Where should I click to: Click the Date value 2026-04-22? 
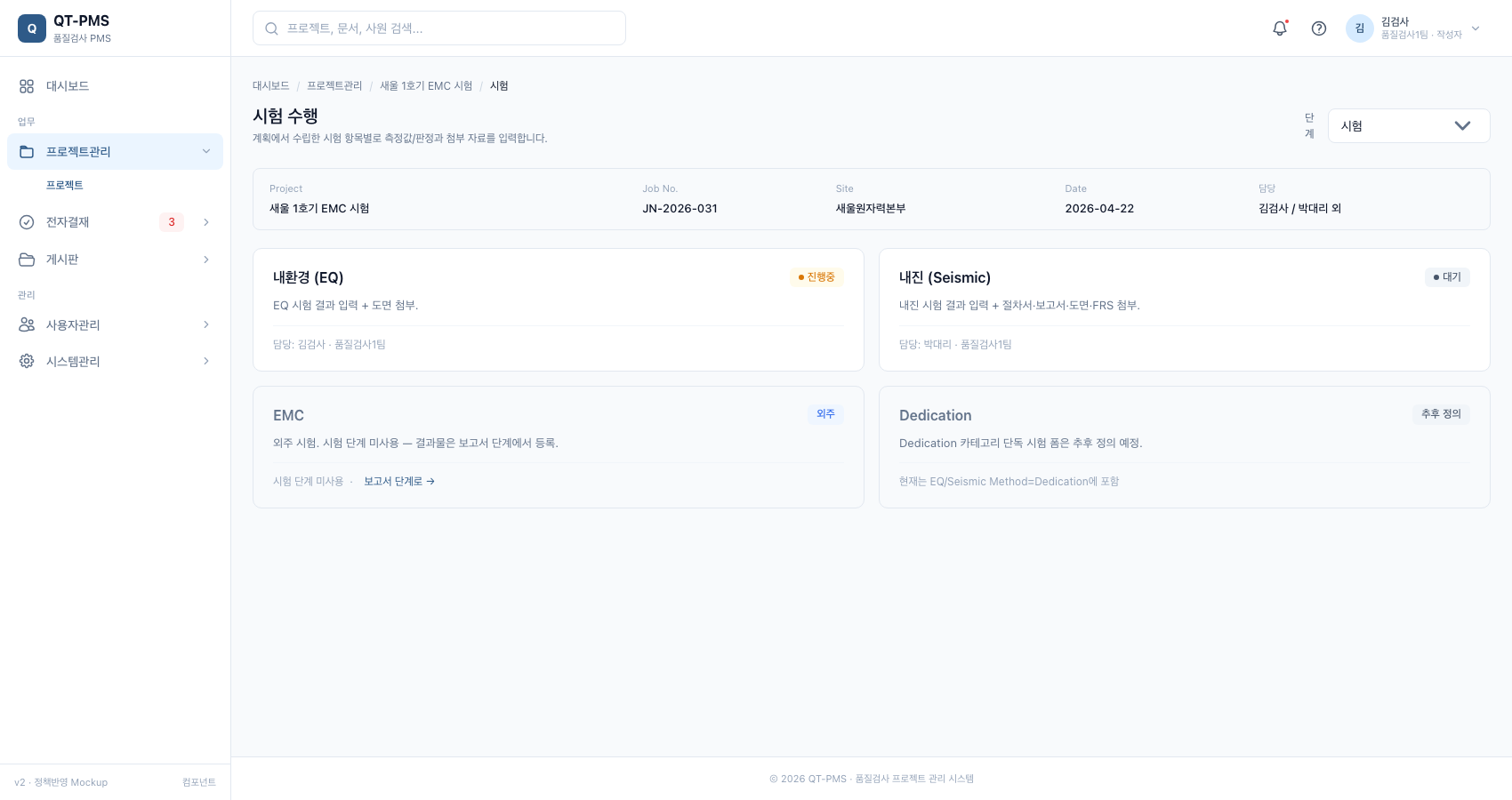pyautogui.click(x=1099, y=208)
